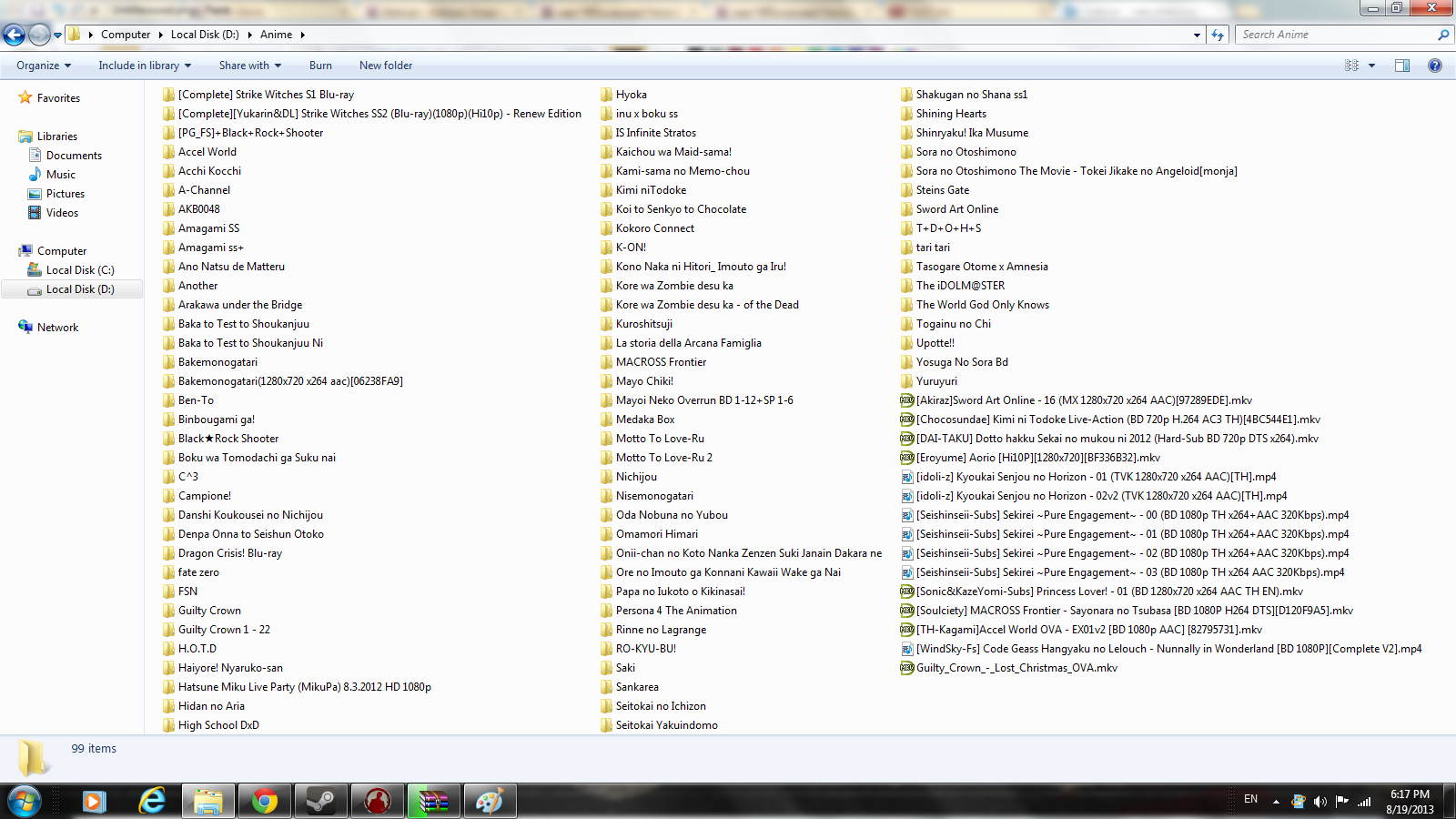Open the Organize menu
This screenshot has height=819, width=1456.
(44, 66)
